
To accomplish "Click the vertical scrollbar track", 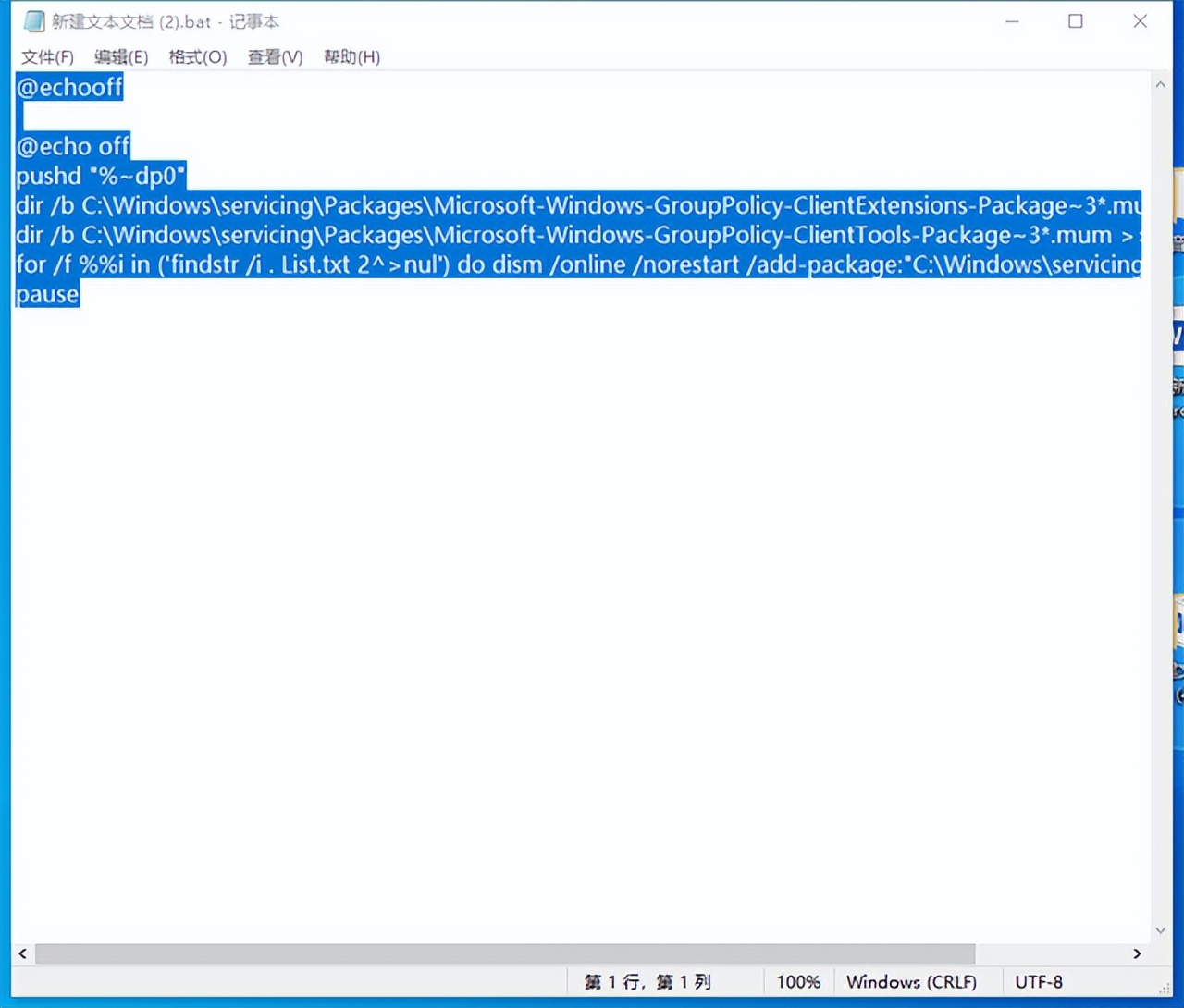I will (x=1160, y=509).
